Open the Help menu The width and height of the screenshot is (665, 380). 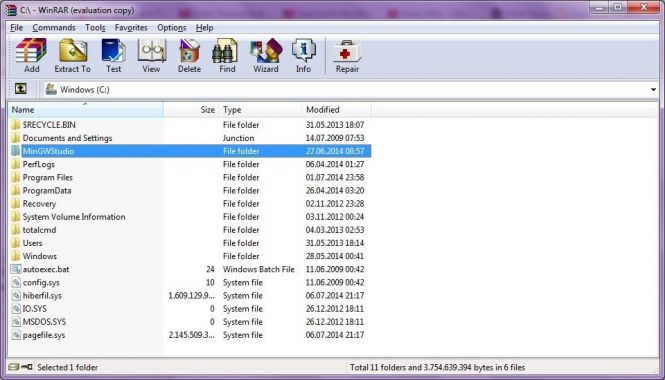(x=204, y=28)
